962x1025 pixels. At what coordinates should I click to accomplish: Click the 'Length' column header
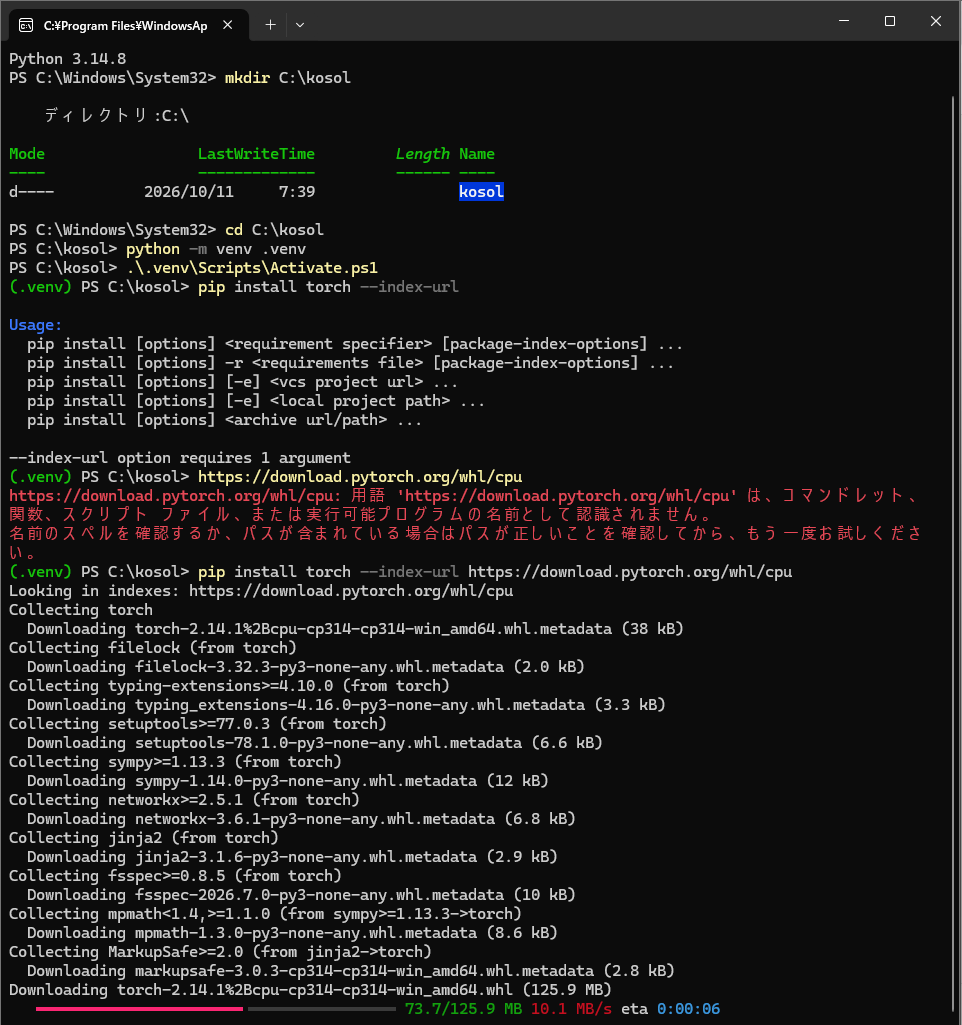coord(423,154)
